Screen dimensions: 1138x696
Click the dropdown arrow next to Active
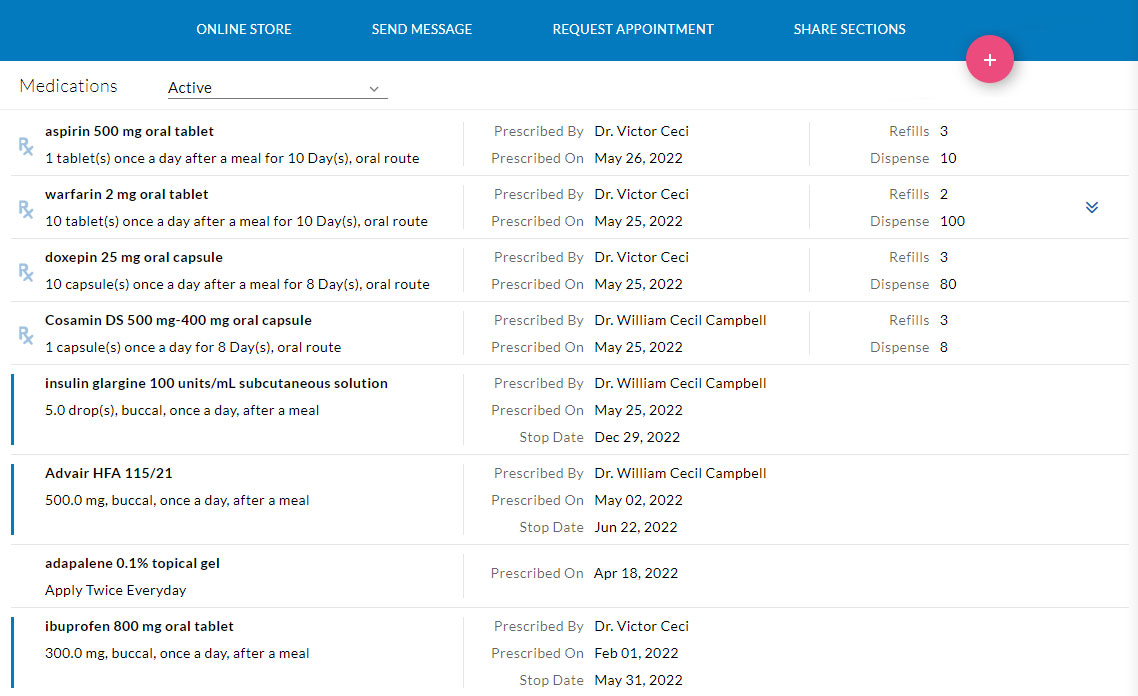(x=374, y=89)
